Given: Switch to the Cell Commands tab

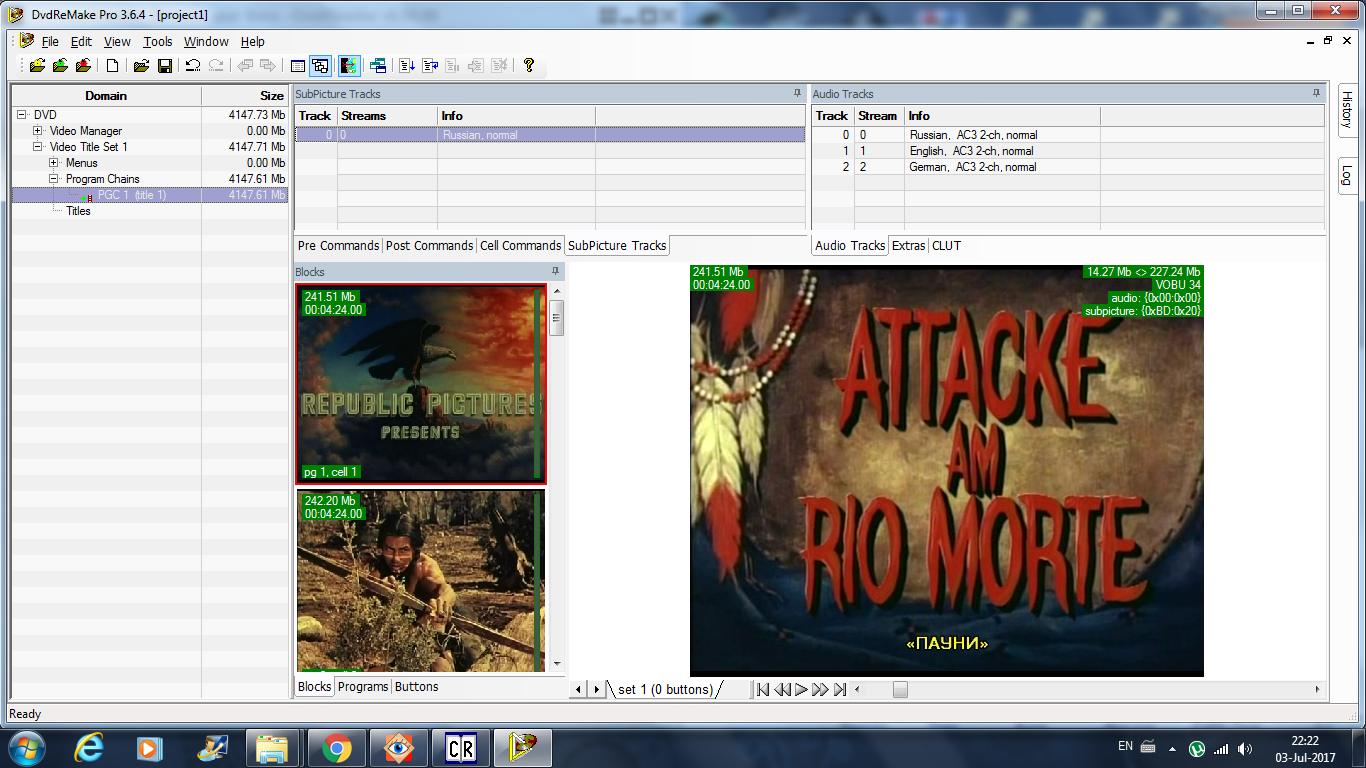Looking at the screenshot, I should pyautogui.click(x=520, y=246).
